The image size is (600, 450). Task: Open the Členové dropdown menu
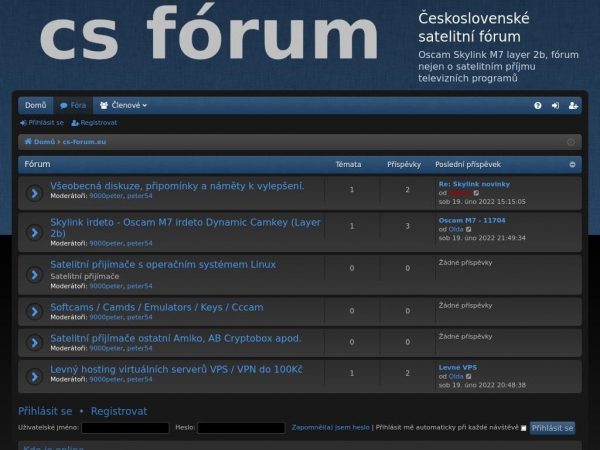(x=123, y=105)
